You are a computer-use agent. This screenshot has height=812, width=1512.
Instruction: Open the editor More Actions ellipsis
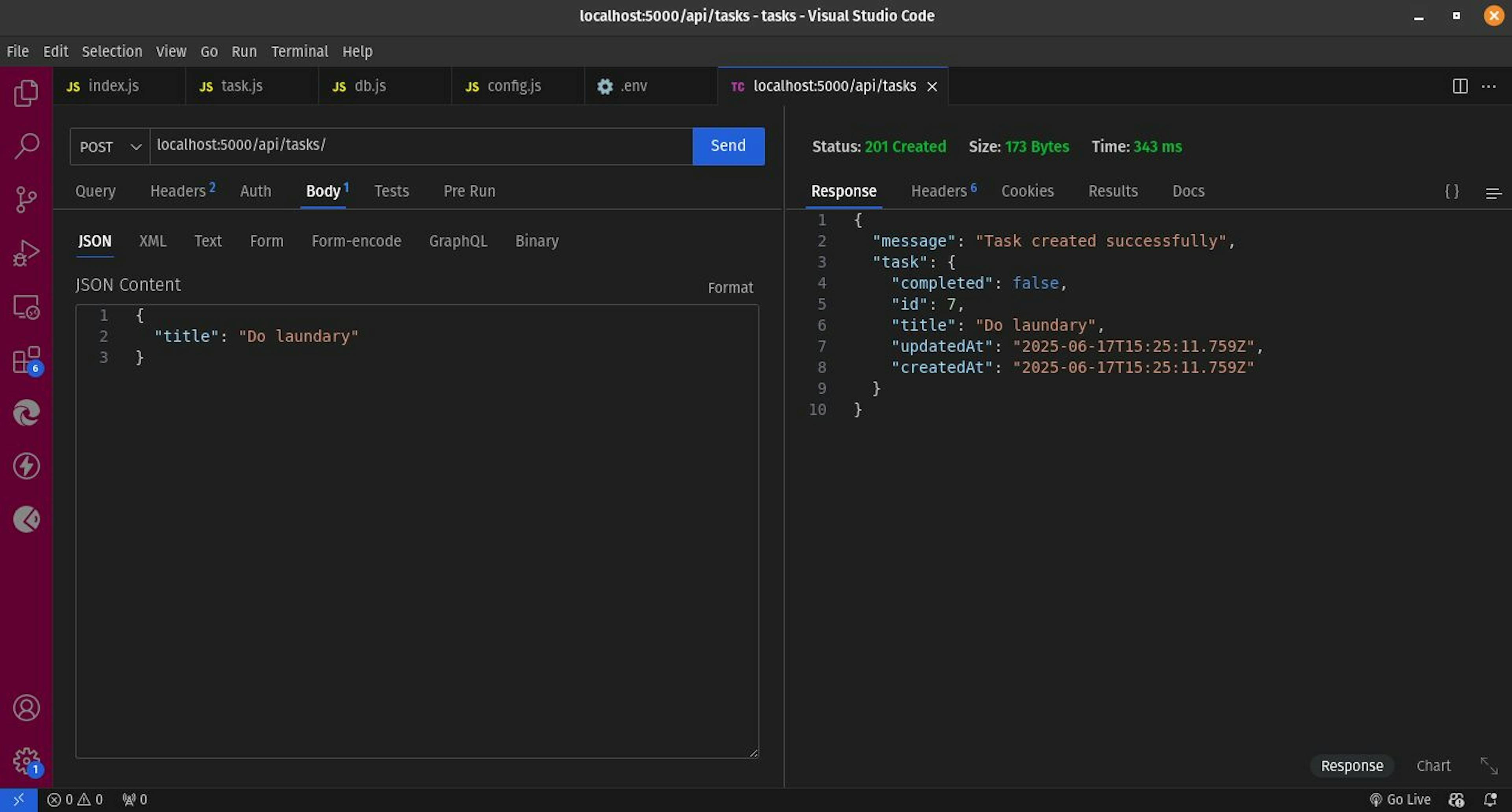pyautogui.click(x=1488, y=86)
